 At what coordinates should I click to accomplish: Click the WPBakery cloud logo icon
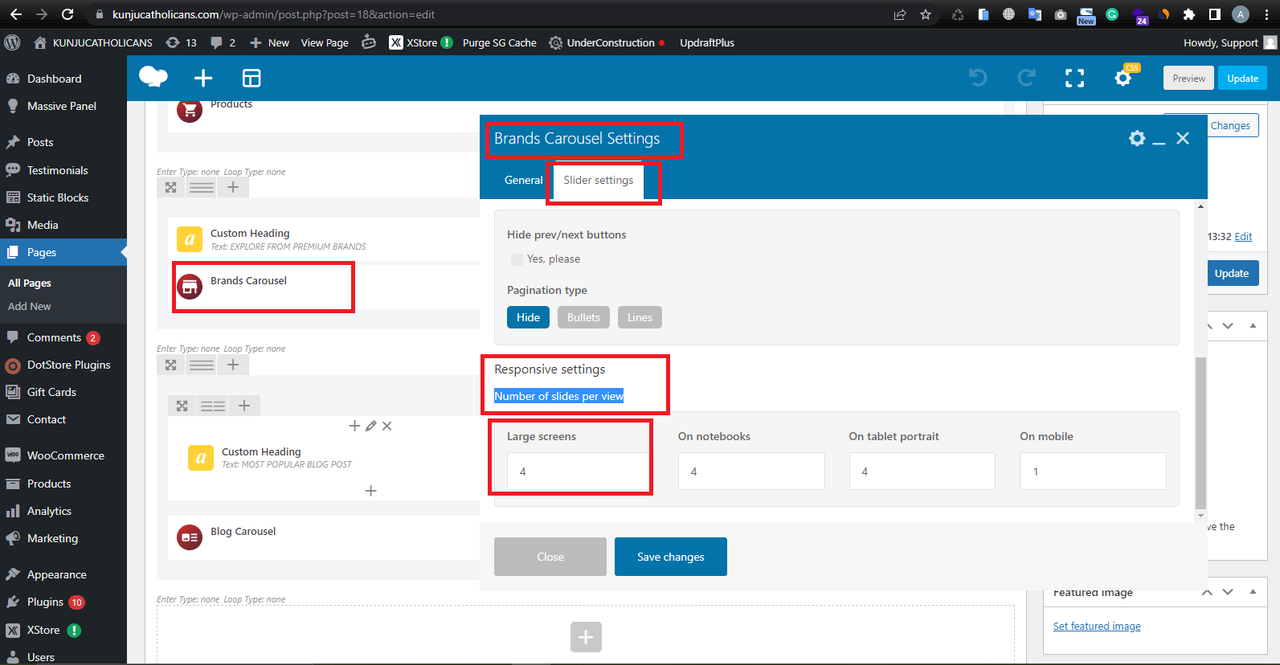153,77
